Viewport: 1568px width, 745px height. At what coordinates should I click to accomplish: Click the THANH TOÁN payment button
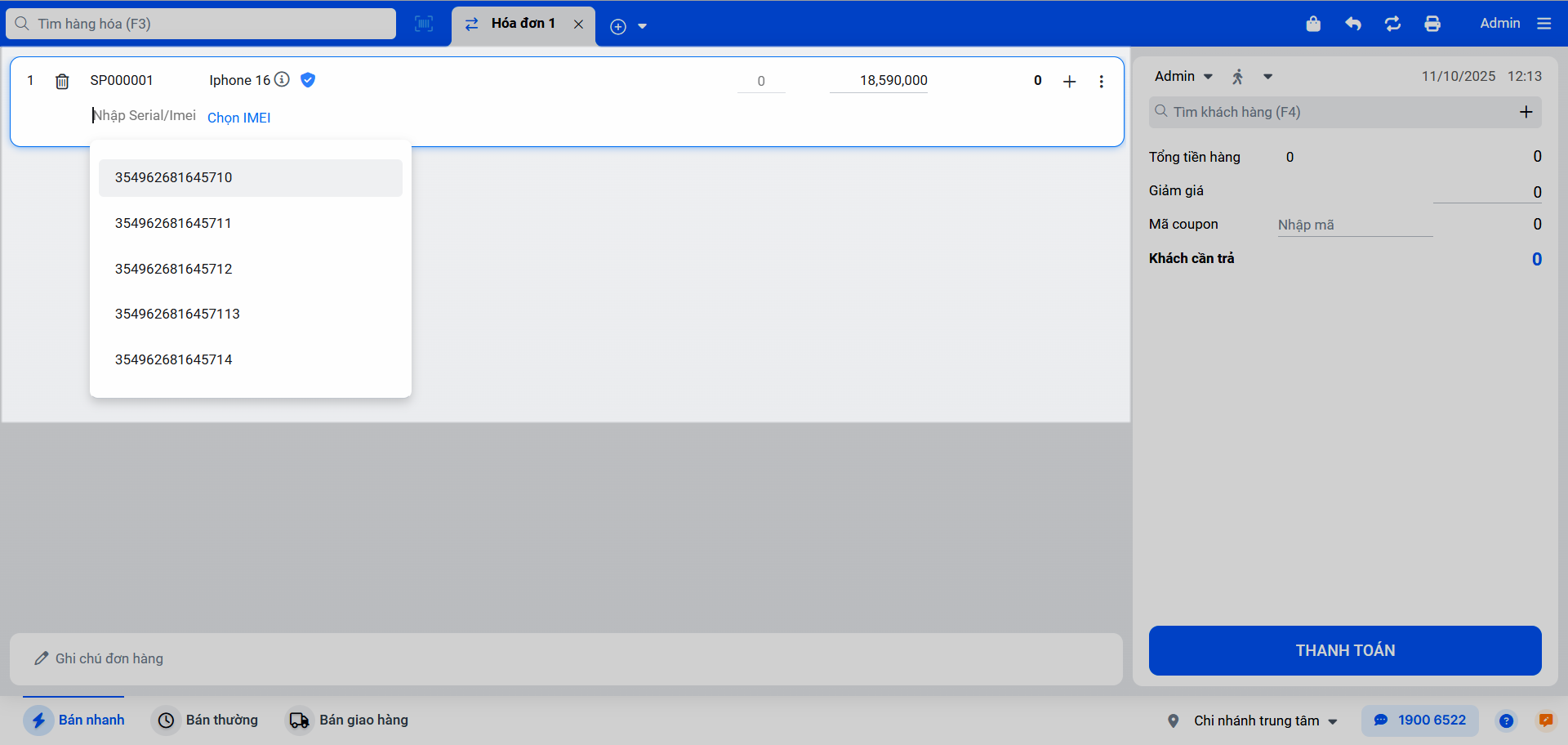tap(1345, 650)
